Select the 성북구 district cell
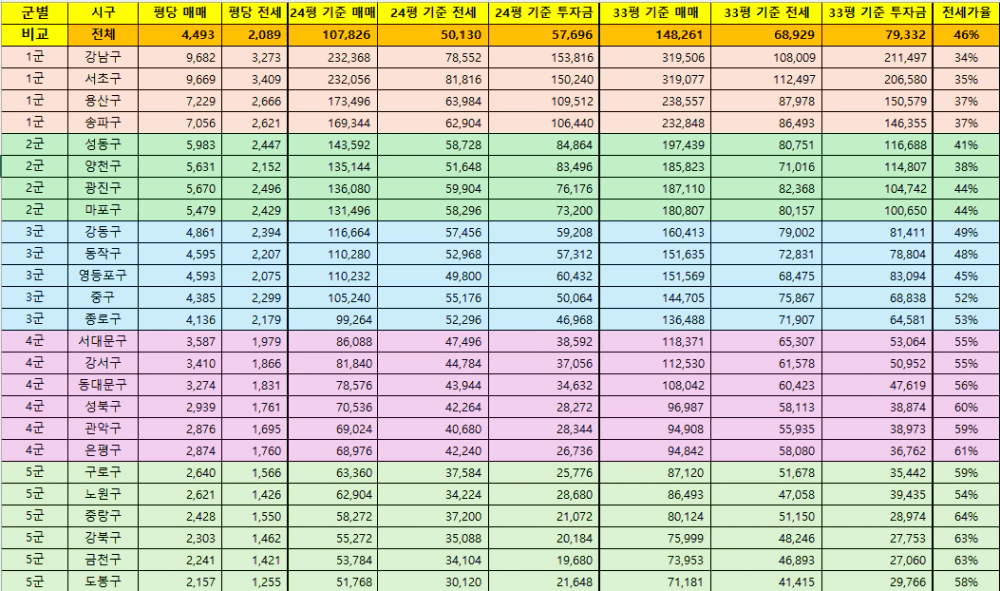 [103, 407]
